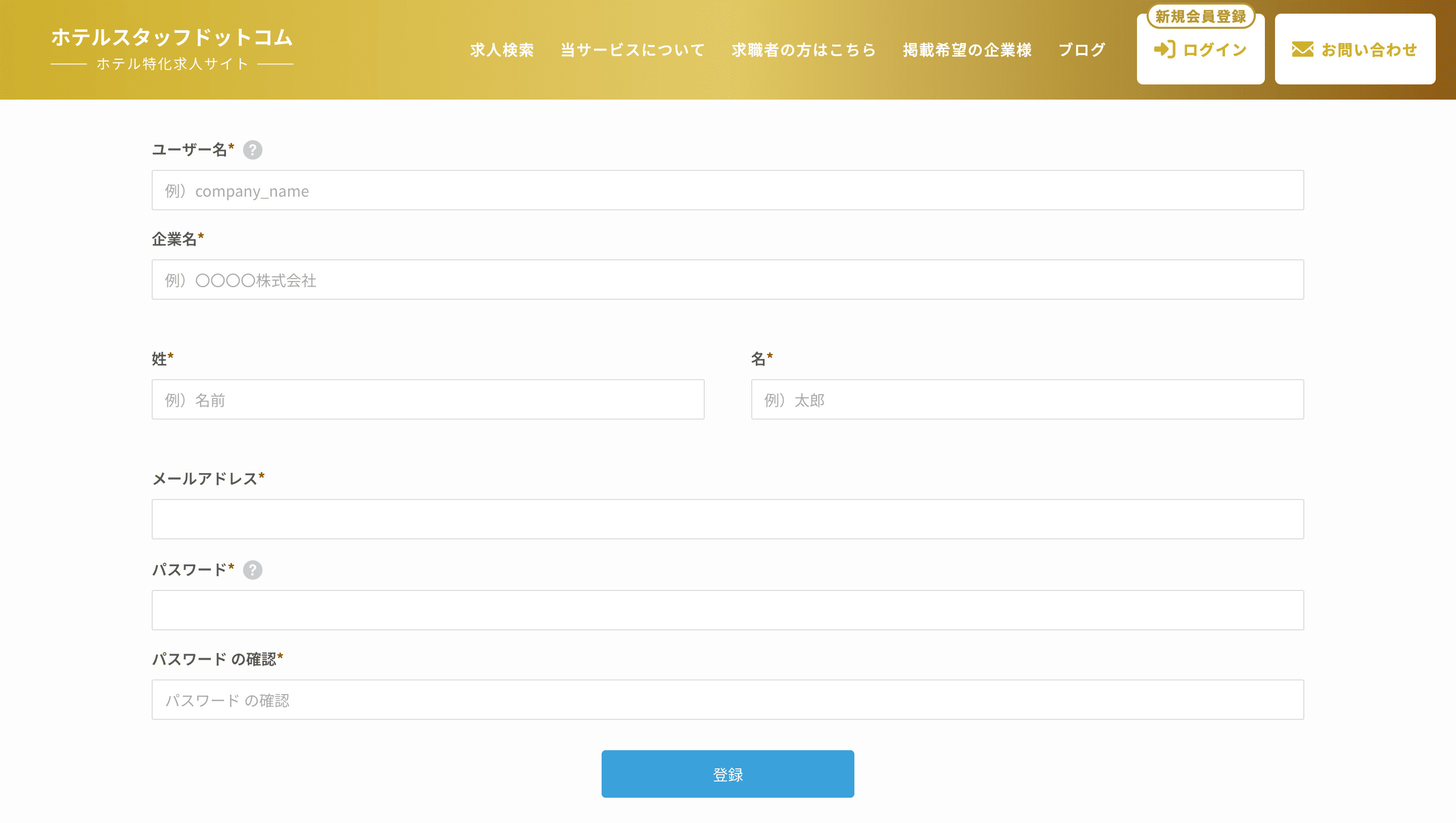Click the login arrow icon
The width and height of the screenshot is (1456, 823).
pos(1164,50)
